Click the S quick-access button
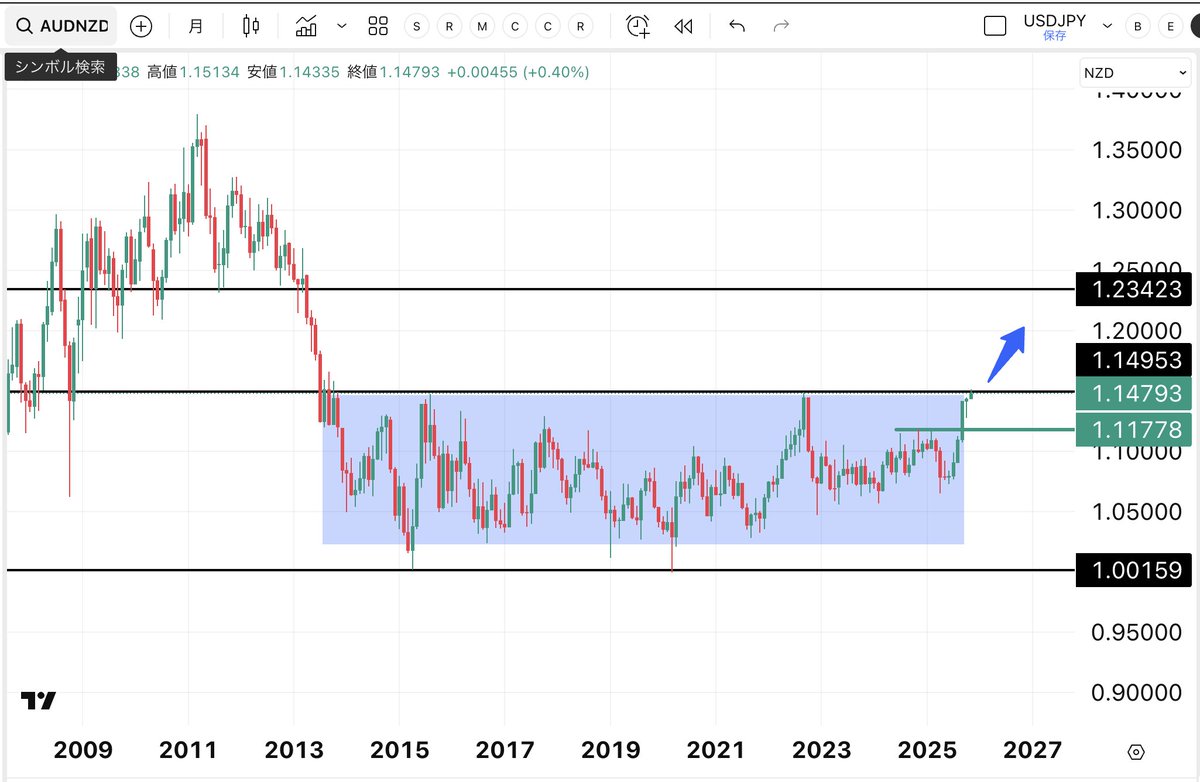Image resolution: width=1200 pixels, height=782 pixels. point(417,27)
